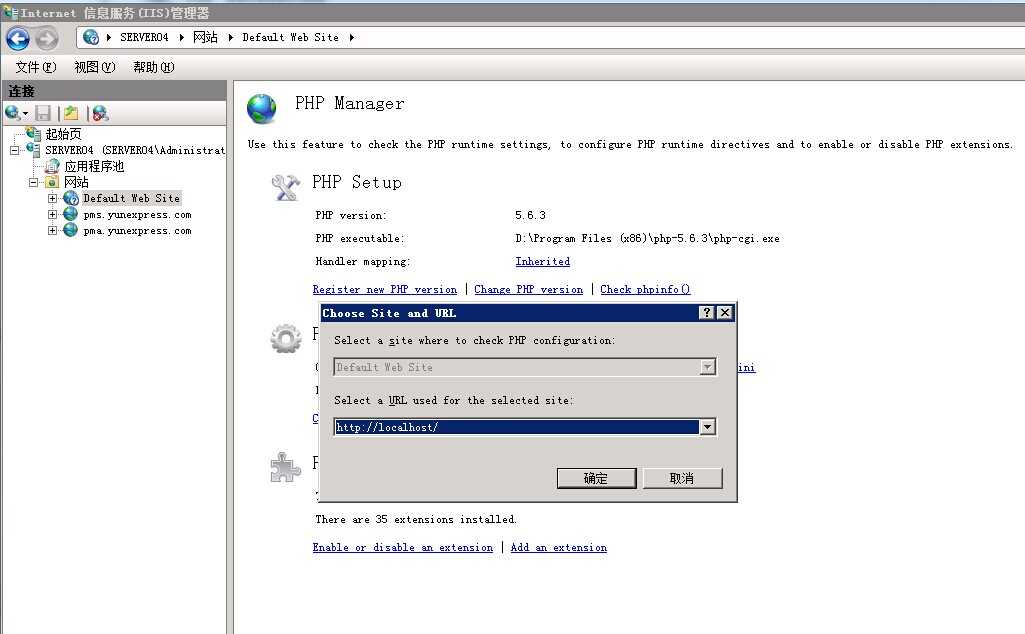Click the disabled Default Web Site combo box
1025x634 pixels.
tap(524, 367)
